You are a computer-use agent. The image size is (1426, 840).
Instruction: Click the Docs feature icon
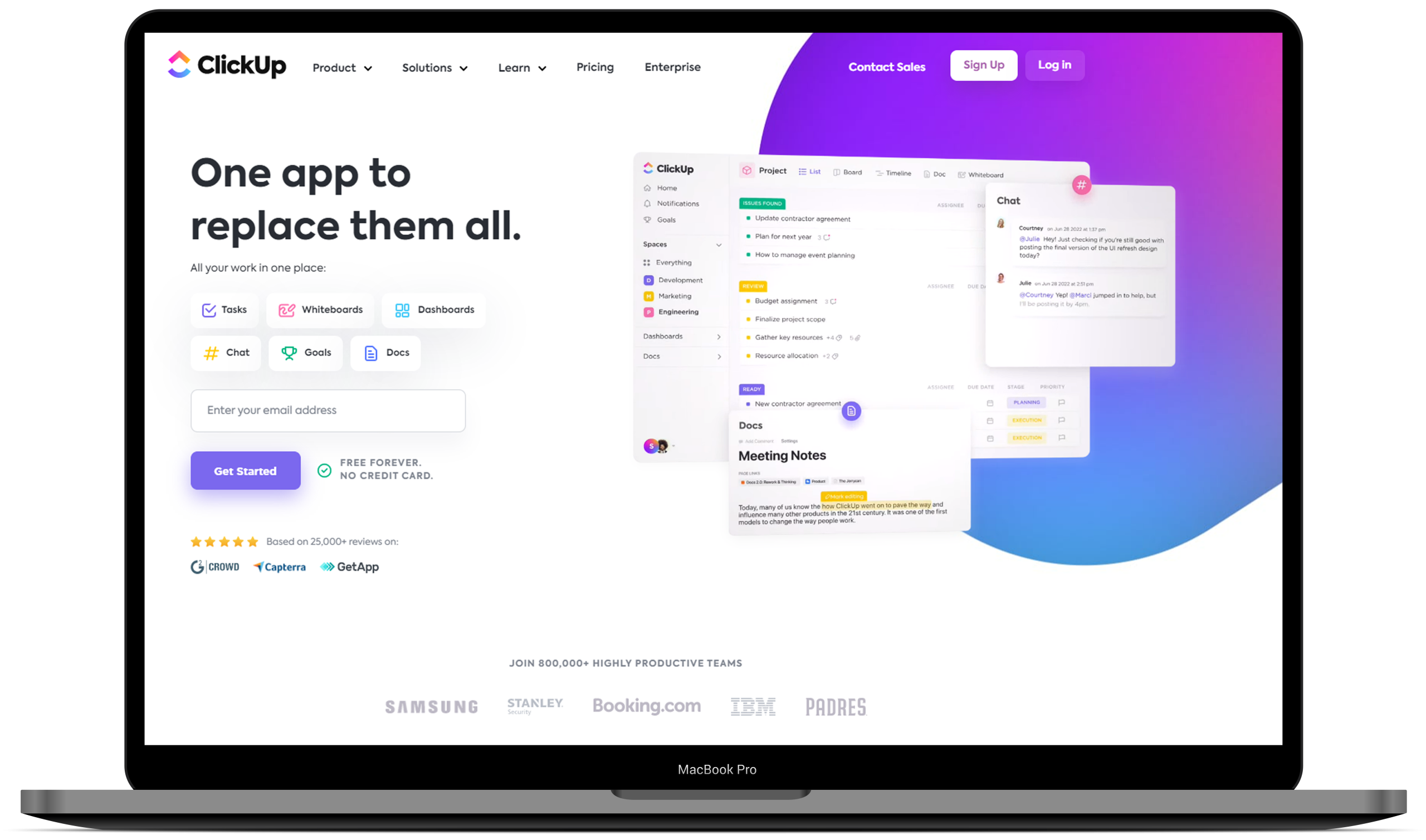[x=370, y=352]
